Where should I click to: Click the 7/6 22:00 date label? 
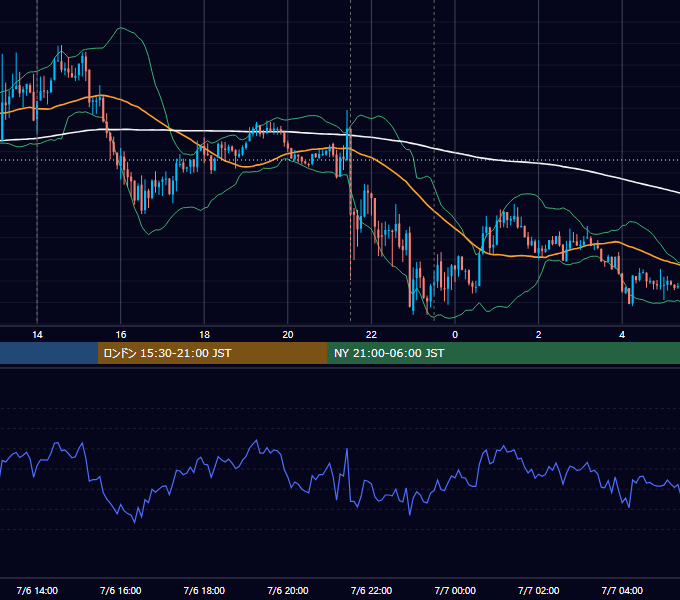(x=371, y=590)
